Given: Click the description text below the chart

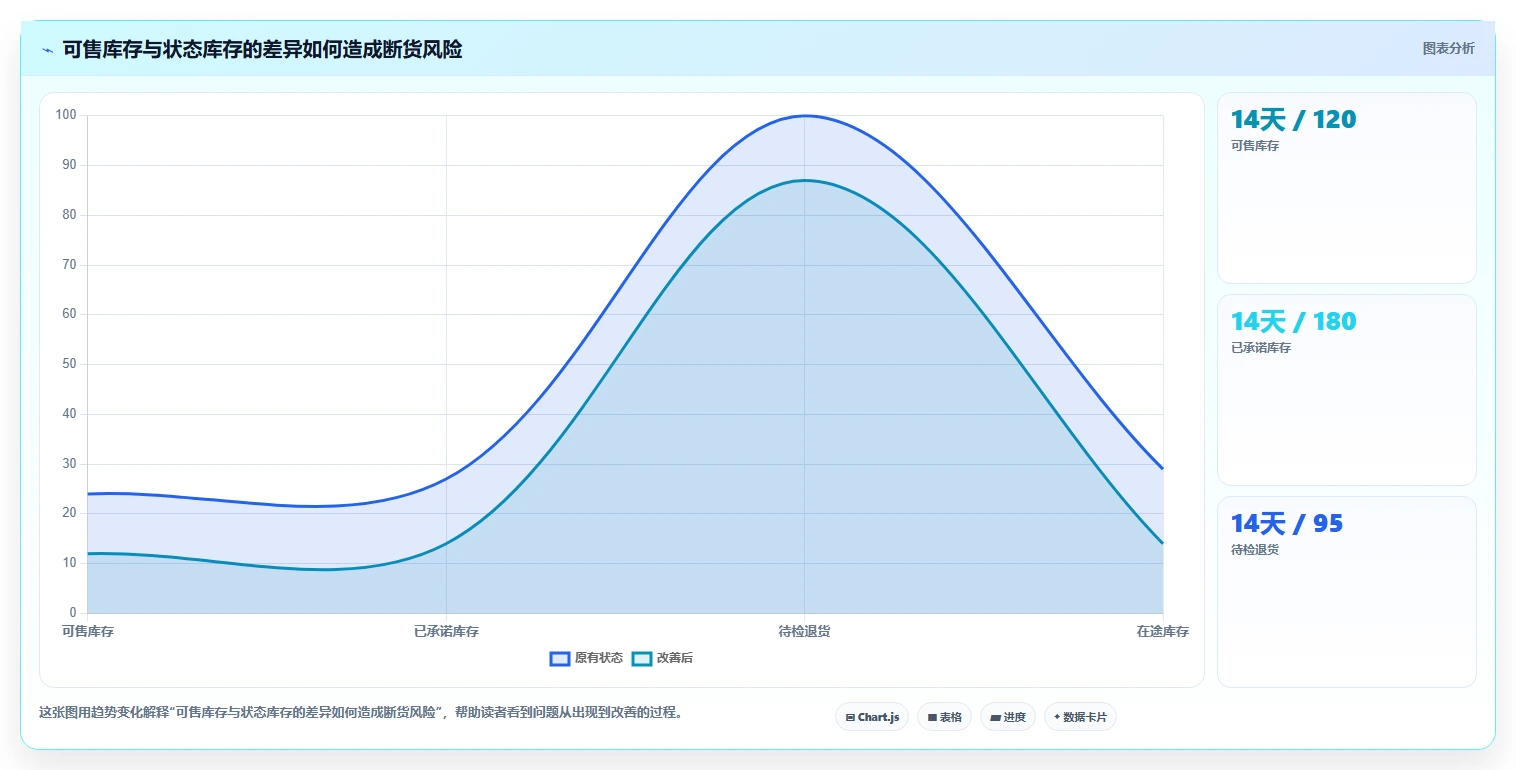Looking at the screenshot, I should coord(361,713).
